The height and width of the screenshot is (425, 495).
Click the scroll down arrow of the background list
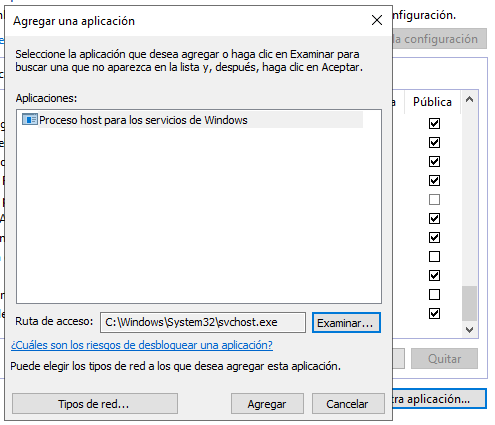click(469, 330)
